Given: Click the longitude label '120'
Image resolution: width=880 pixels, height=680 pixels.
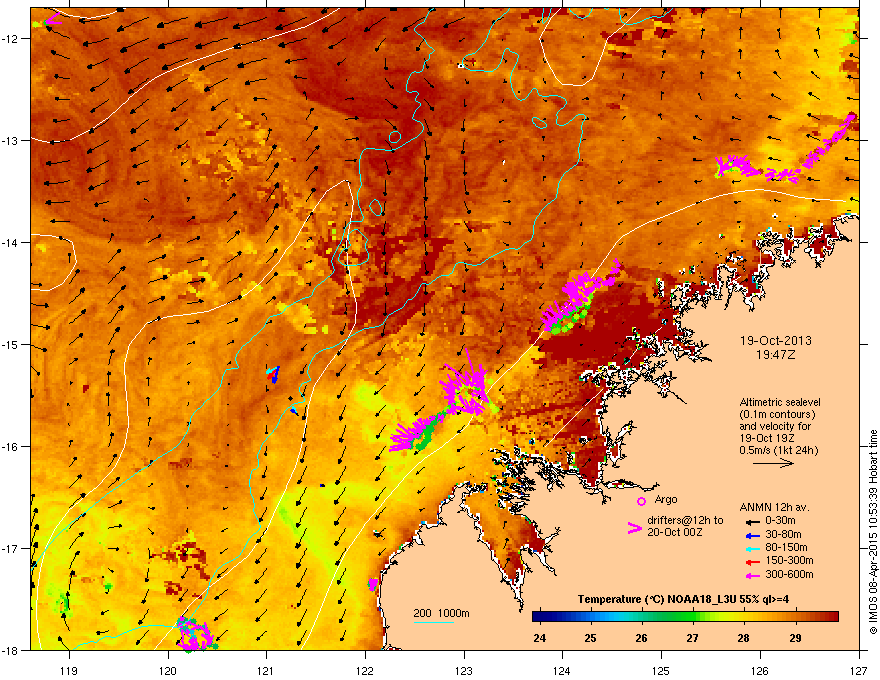Looking at the screenshot, I should coord(168,670).
